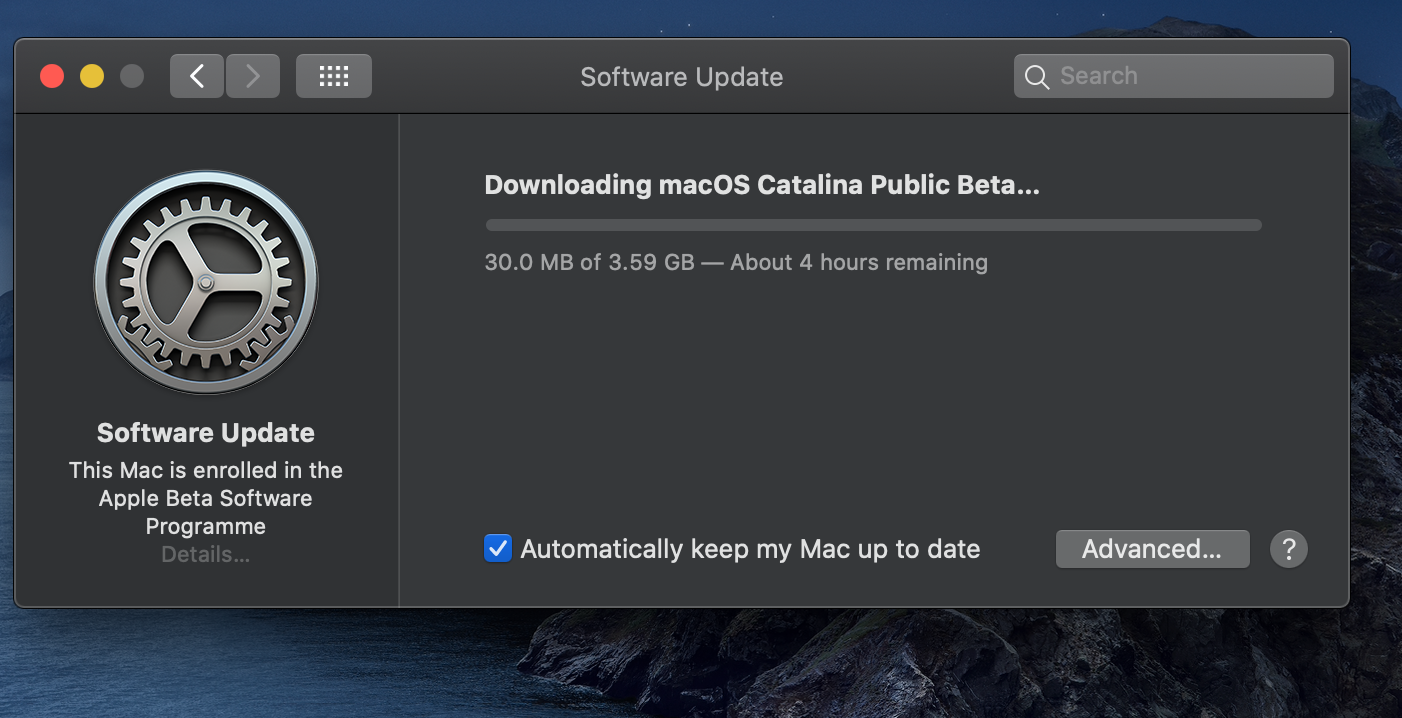Go back to the previous preferences pane
Image resolution: width=1402 pixels, height=718 pixels.
pyautogui.click(x=197, y=76)
